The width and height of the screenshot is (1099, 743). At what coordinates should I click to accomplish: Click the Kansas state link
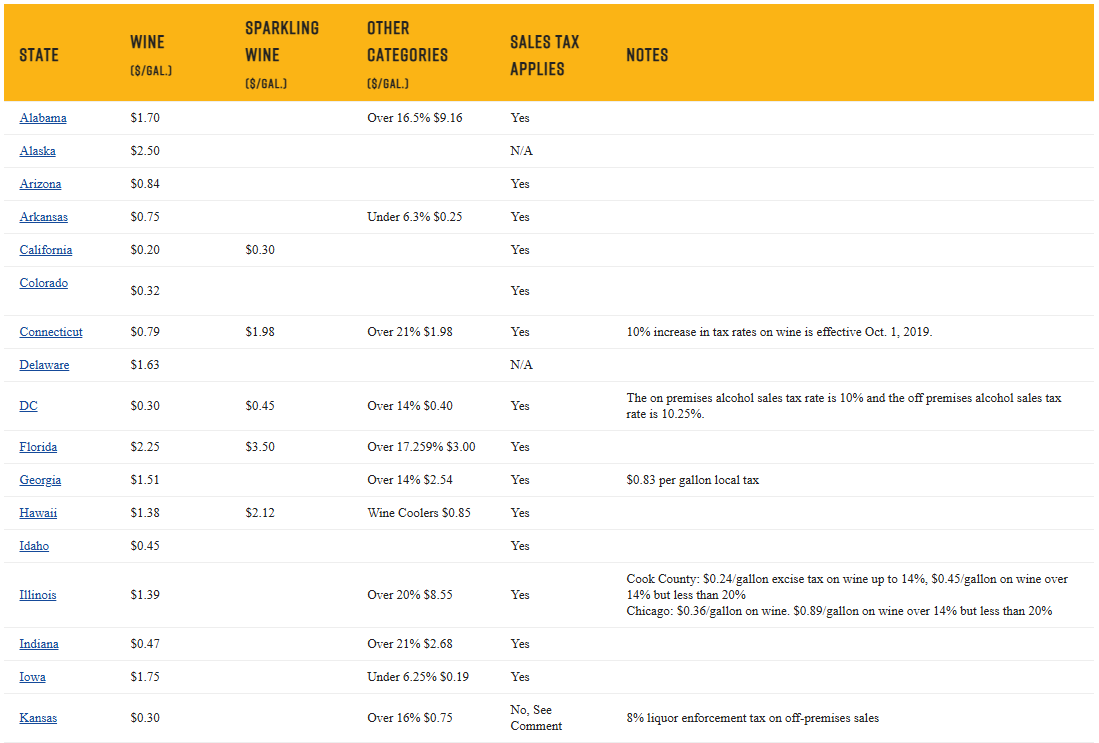(38, 718)
